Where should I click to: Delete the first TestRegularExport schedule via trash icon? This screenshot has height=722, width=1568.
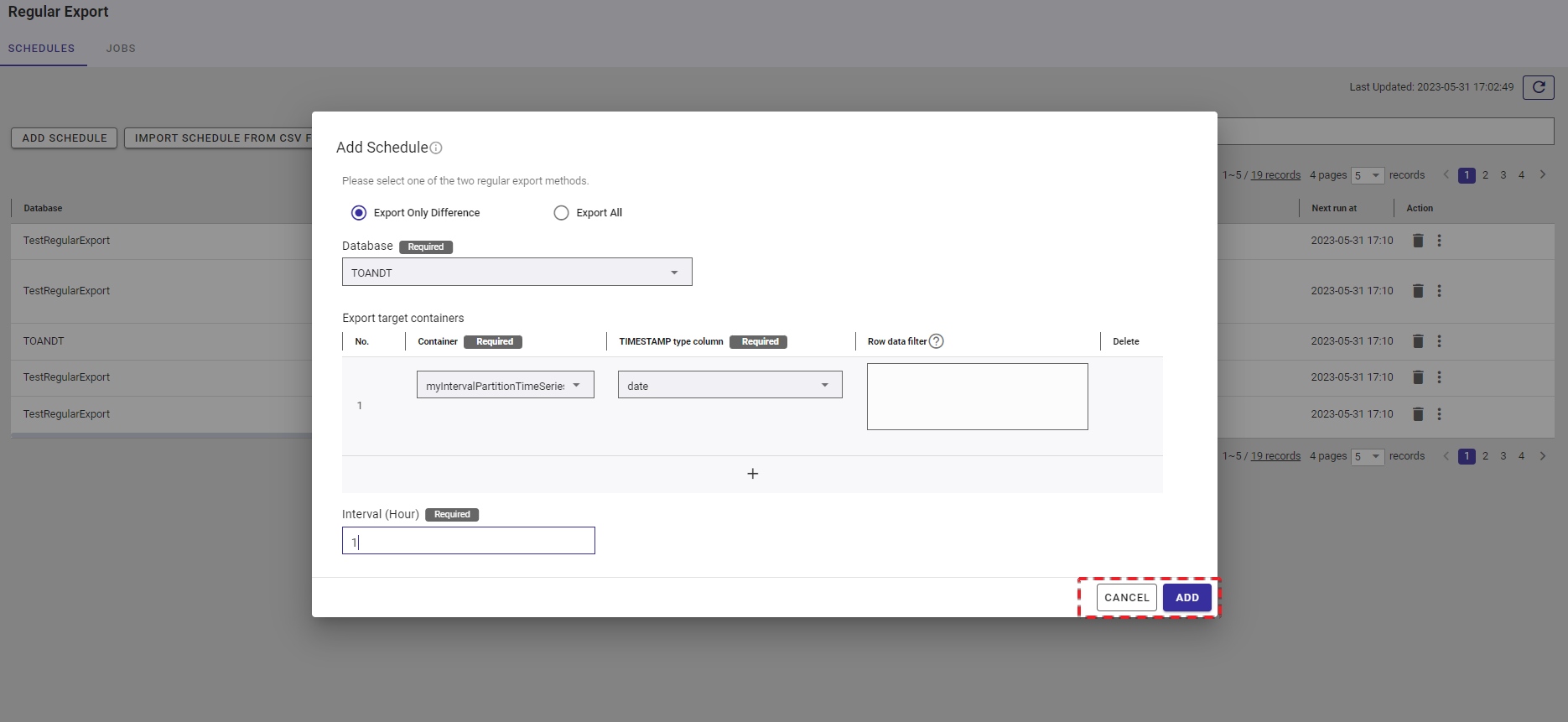(1418, 241)
